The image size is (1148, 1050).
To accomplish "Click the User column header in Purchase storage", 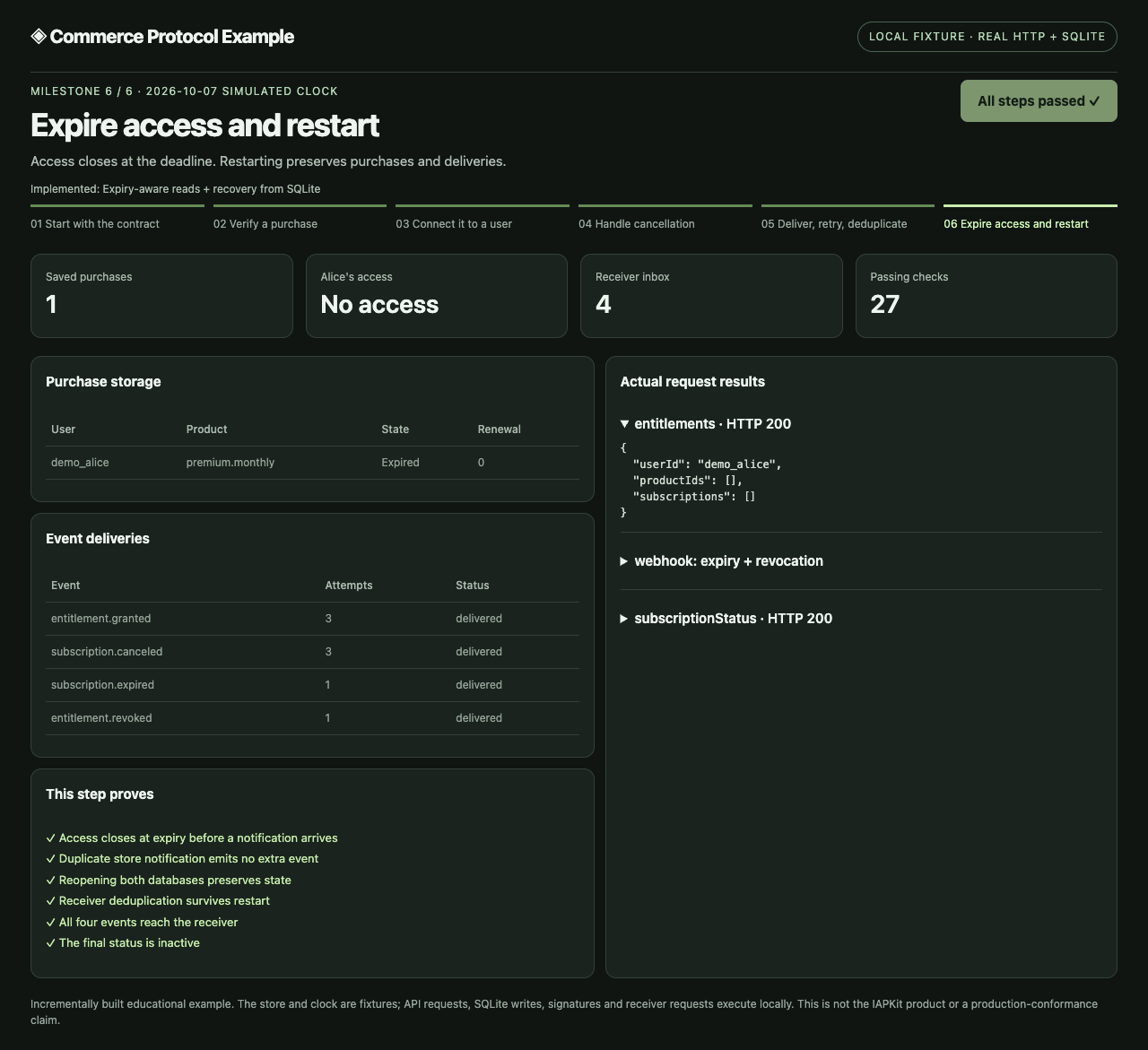I will (64, 429).
